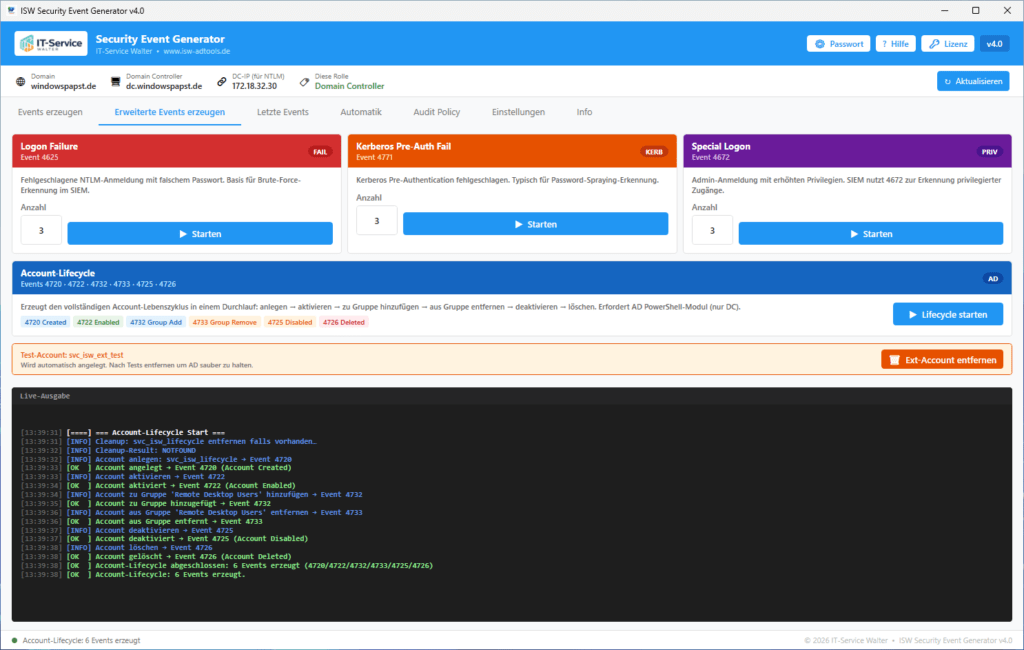Screen dimensions: 1024x650
Task: Start Special Logon event 4672
Action: click(871, 233)
